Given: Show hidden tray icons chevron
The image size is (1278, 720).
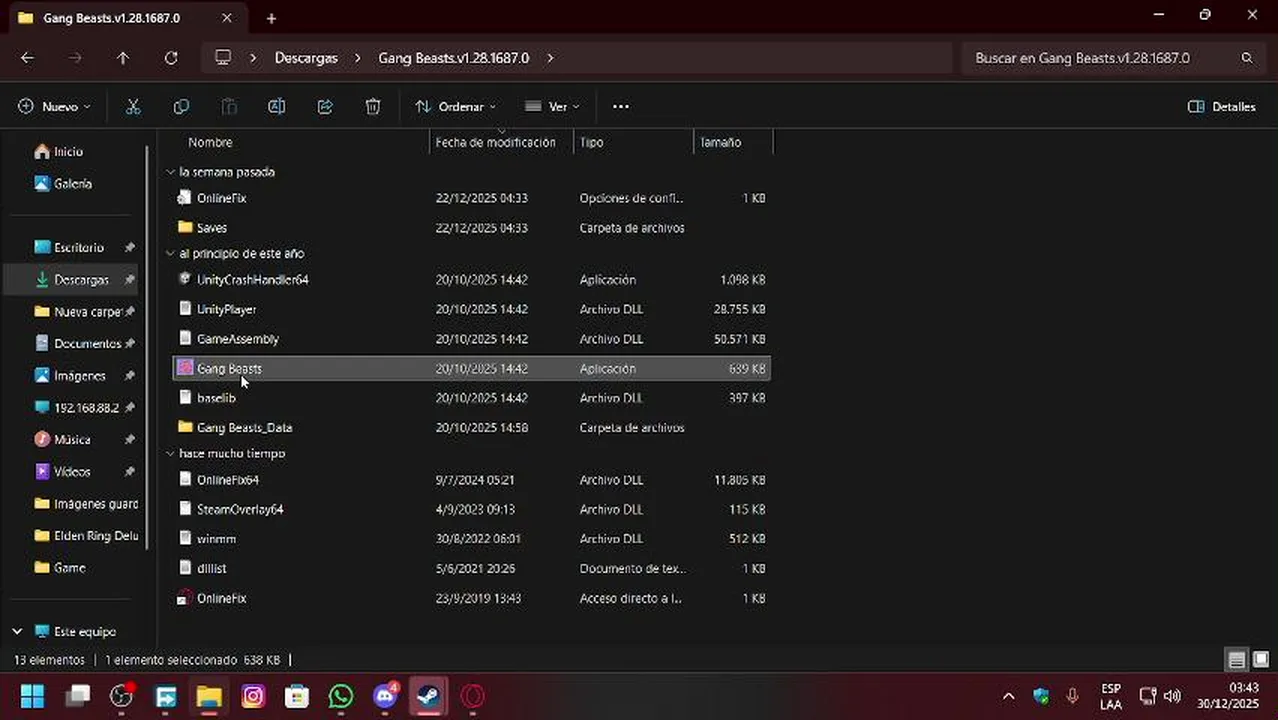Looking at the screenshot, I should [1009, 696].
